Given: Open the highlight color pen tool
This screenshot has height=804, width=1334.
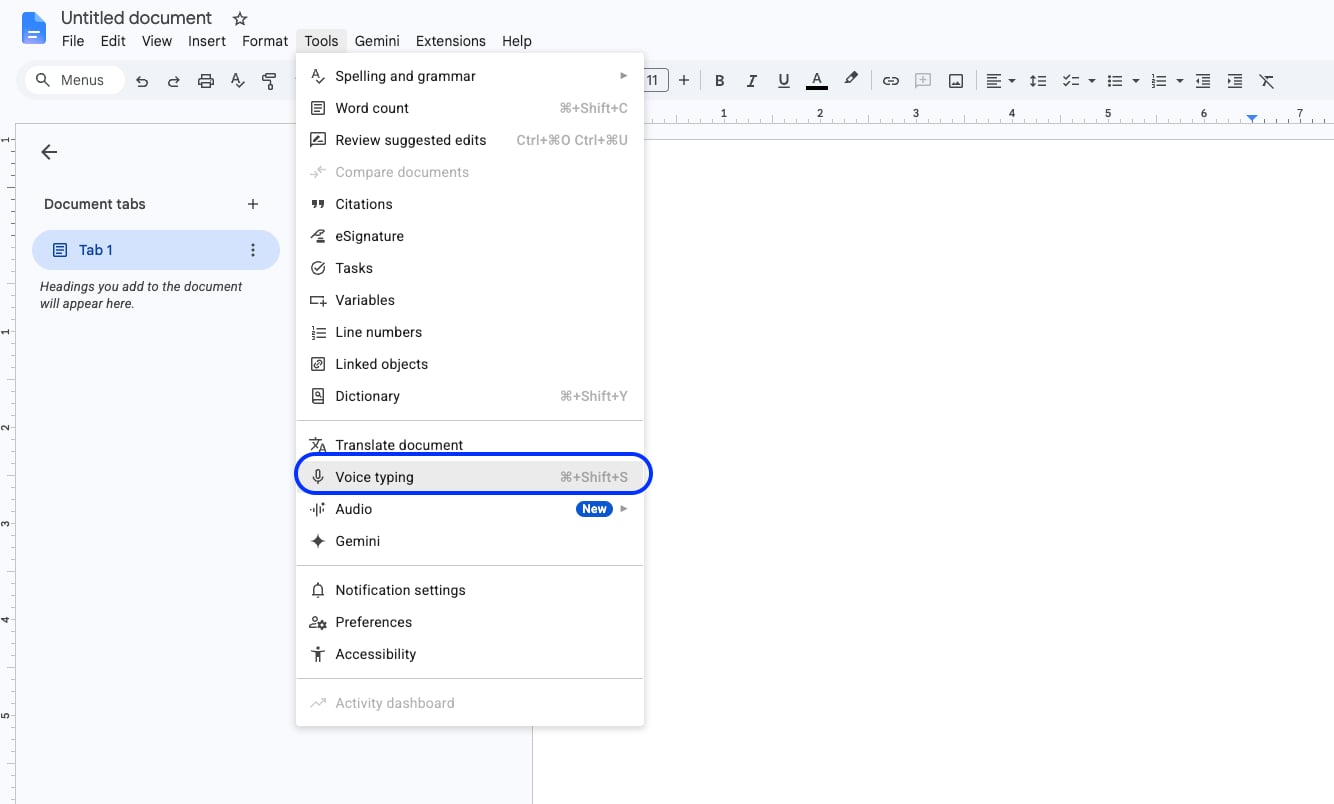Looking at the screenshot, I should click(x=851, y=81).
